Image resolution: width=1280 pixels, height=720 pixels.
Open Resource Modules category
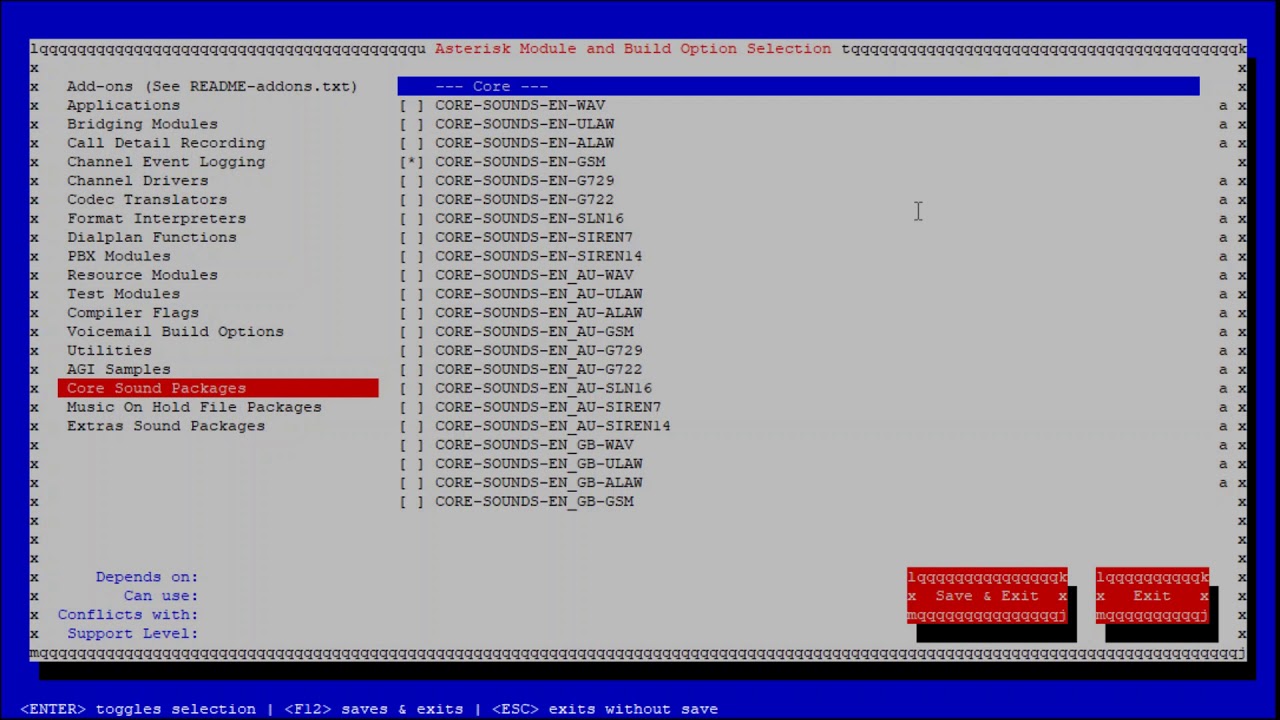tap(142, 275)
